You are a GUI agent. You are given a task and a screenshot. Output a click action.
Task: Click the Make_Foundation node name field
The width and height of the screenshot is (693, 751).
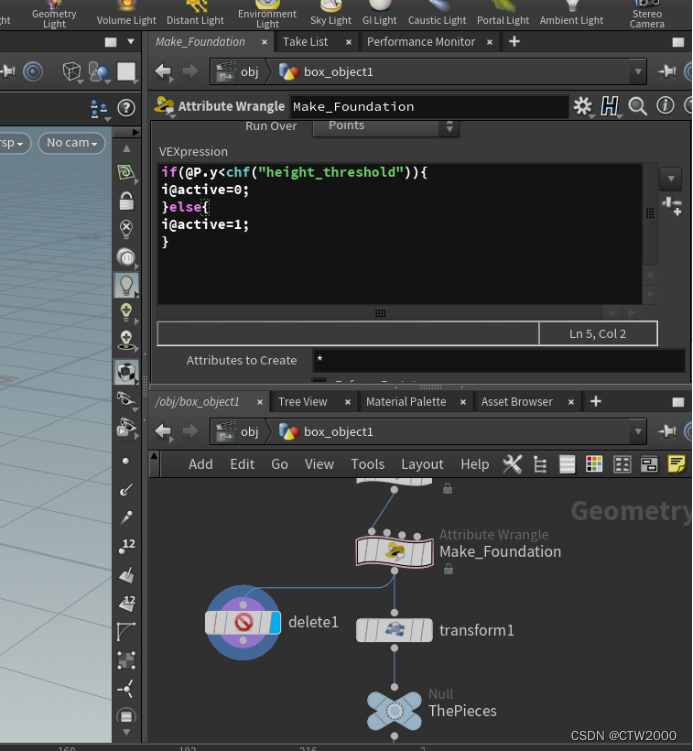tap(429, 106)
